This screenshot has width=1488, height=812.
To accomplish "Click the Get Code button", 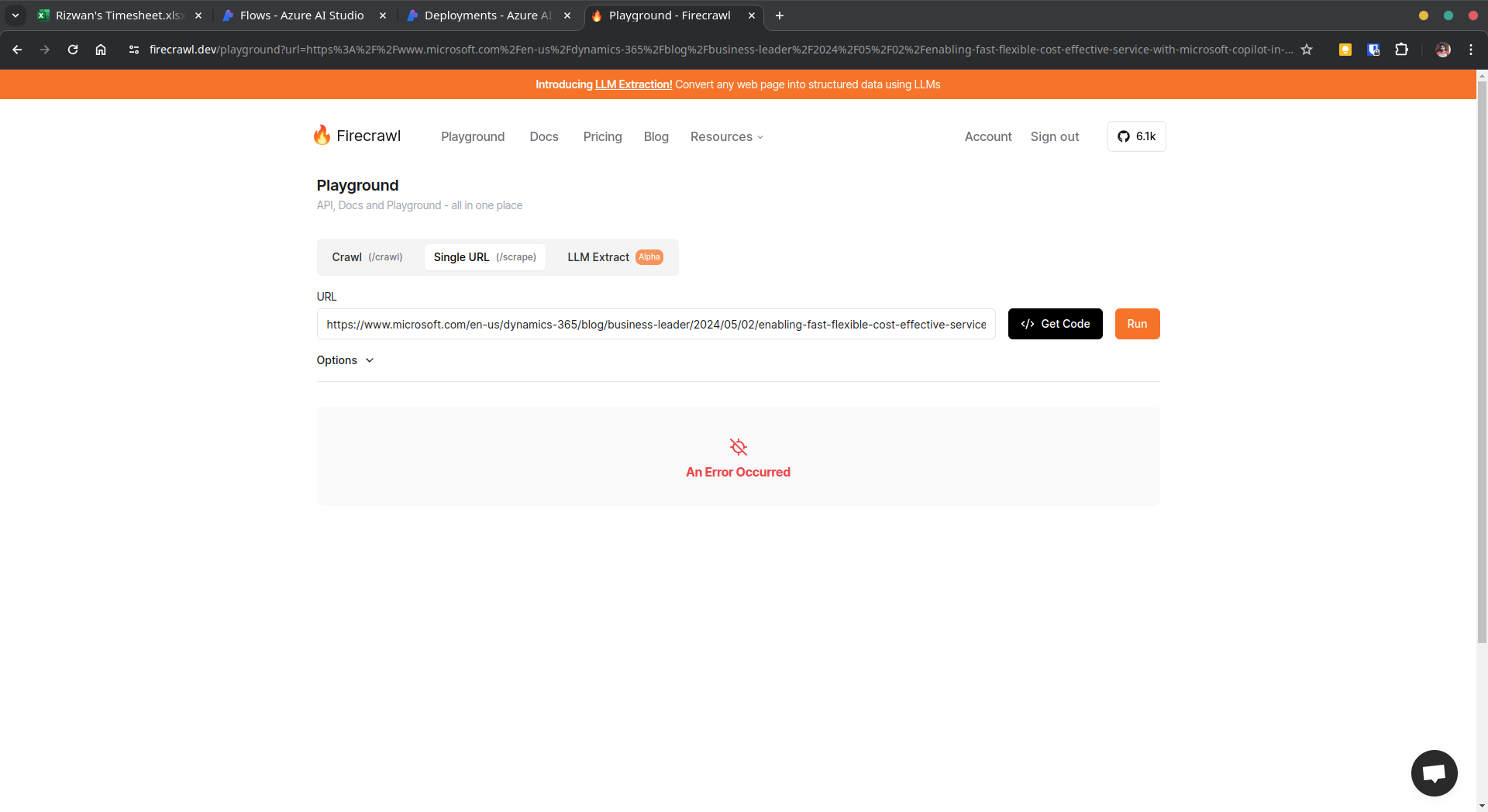I will coord(1056,324).
